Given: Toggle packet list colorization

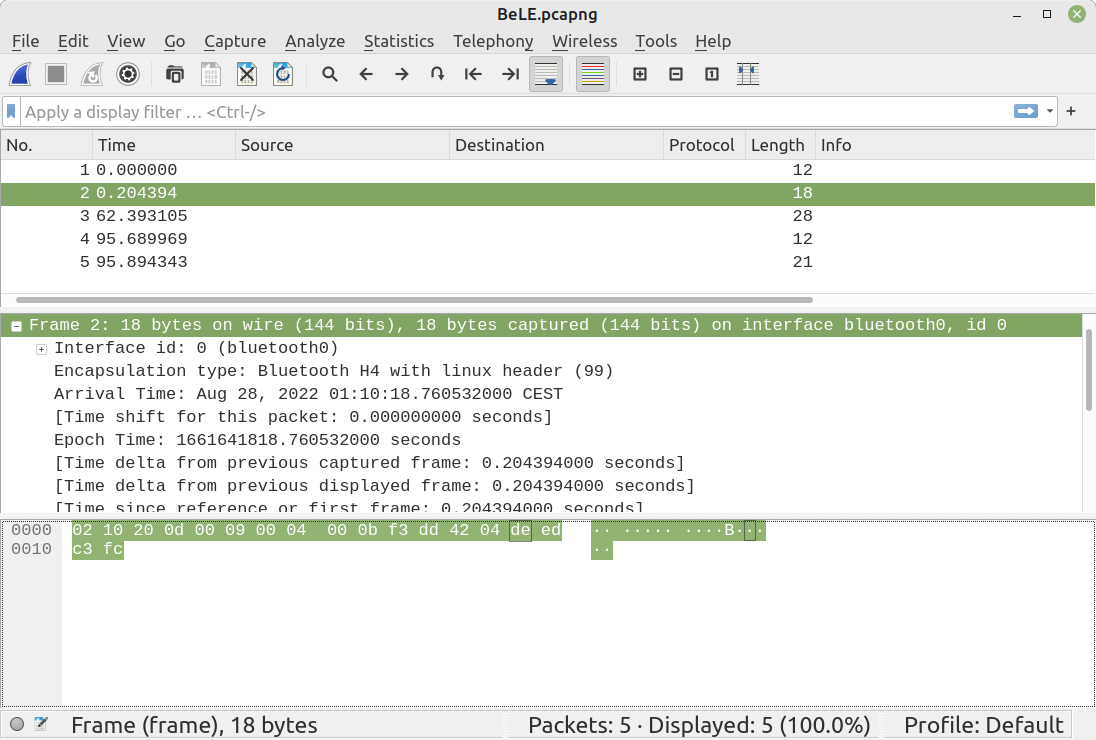Looking at the screenshot, I should pos(592,74).
